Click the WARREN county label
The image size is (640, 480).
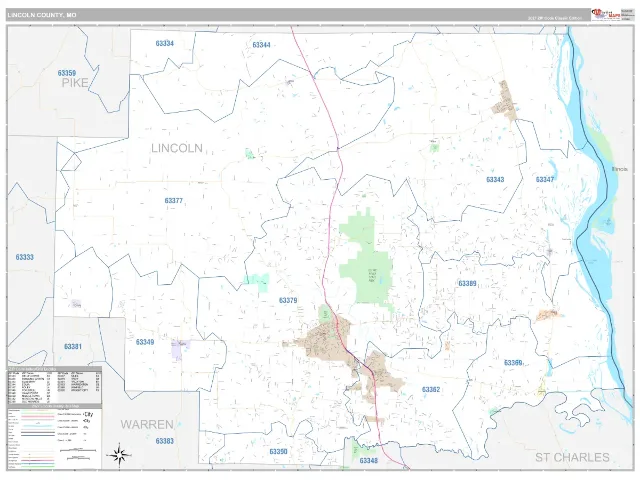click(147, 424)
